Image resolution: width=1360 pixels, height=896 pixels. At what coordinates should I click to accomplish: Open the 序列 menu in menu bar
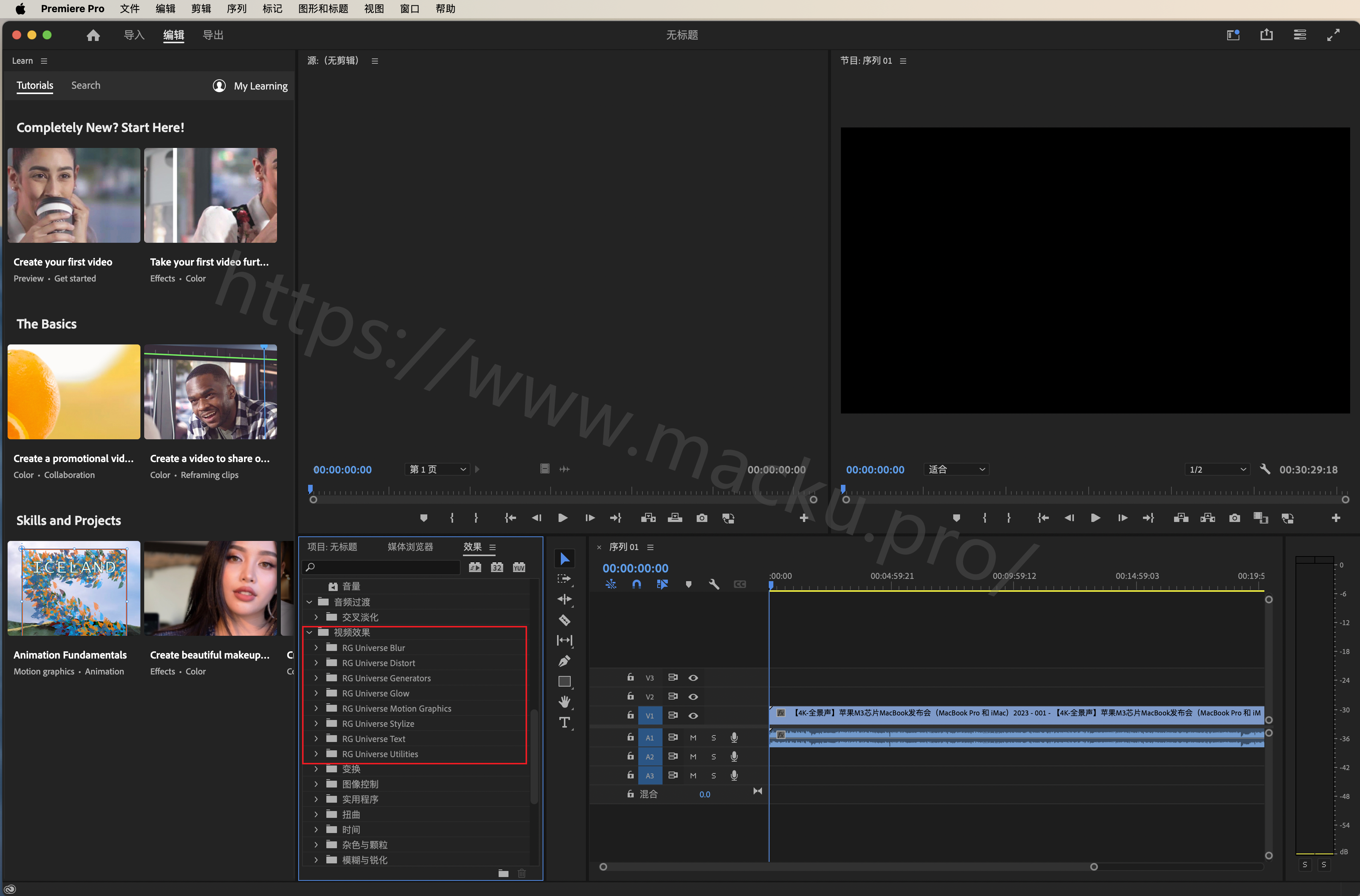[x=237, y=9]
